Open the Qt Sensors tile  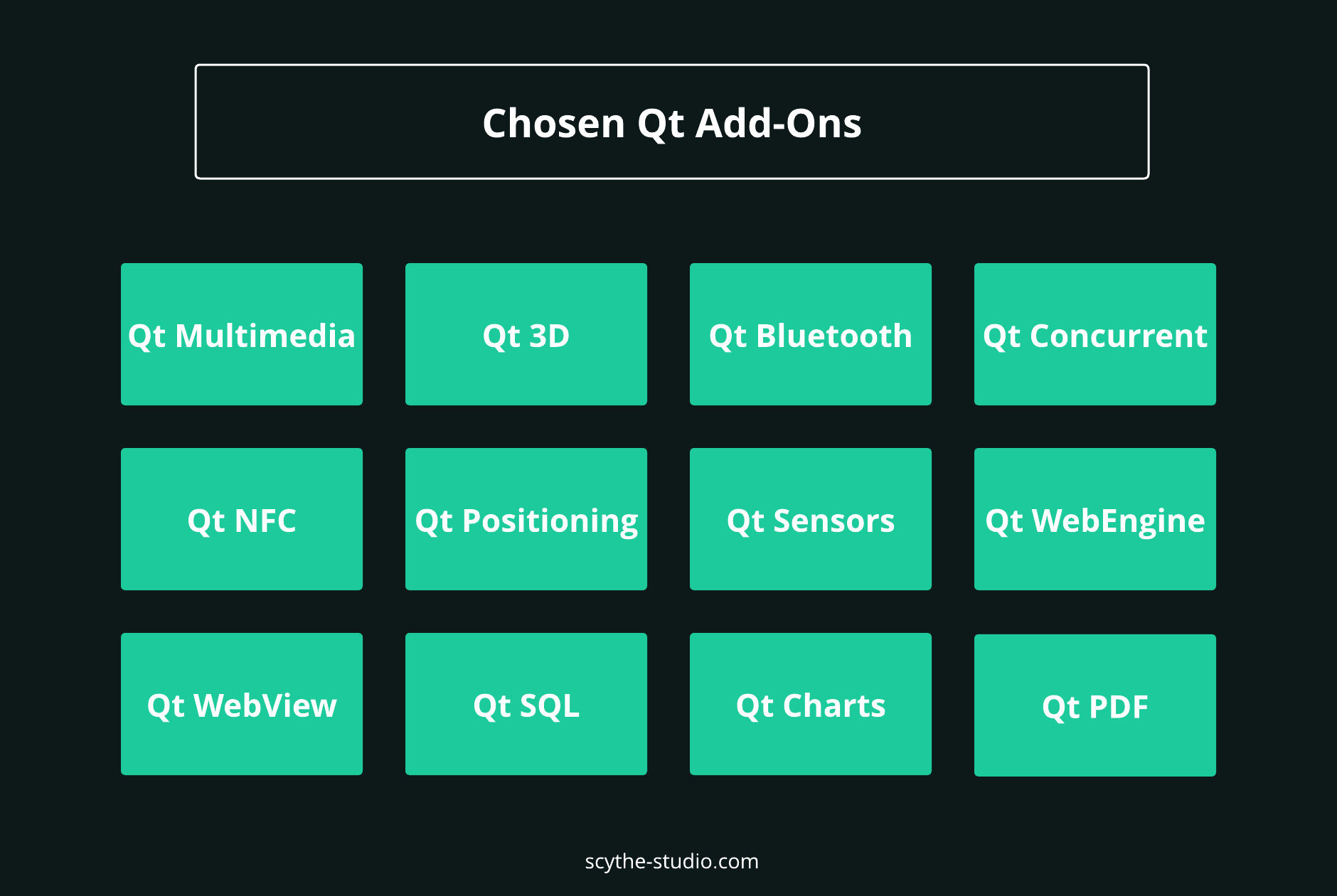click(x=811, y=519)
